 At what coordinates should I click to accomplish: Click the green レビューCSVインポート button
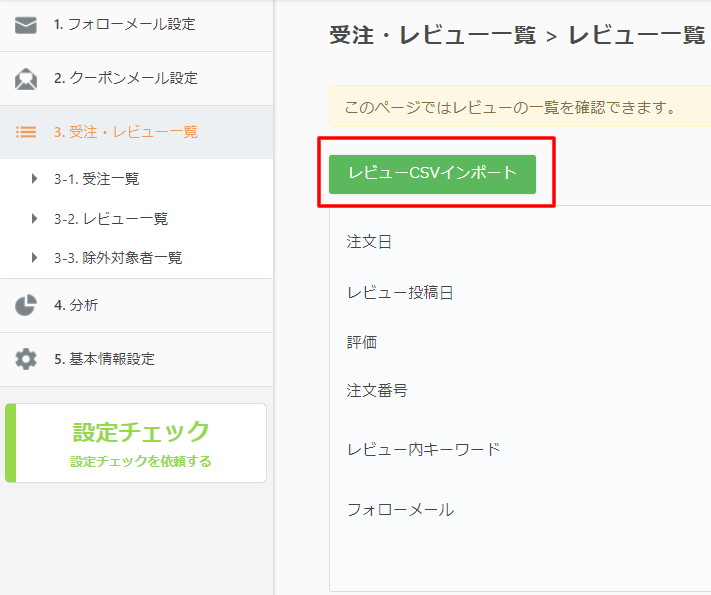432,174
